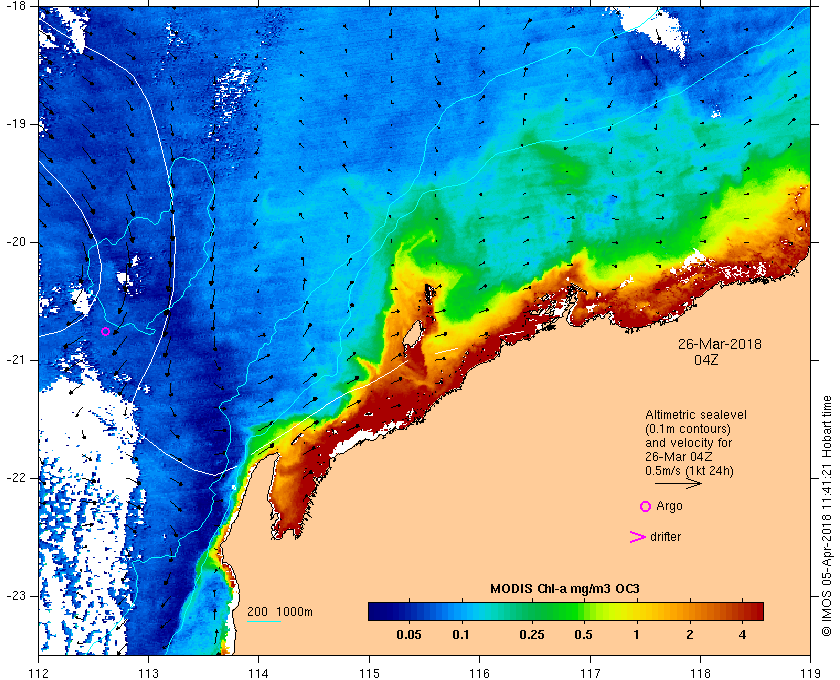The width and height of the screenshot is (840, 680).
Task: Click latitude axis label -20
Action: 16,242
